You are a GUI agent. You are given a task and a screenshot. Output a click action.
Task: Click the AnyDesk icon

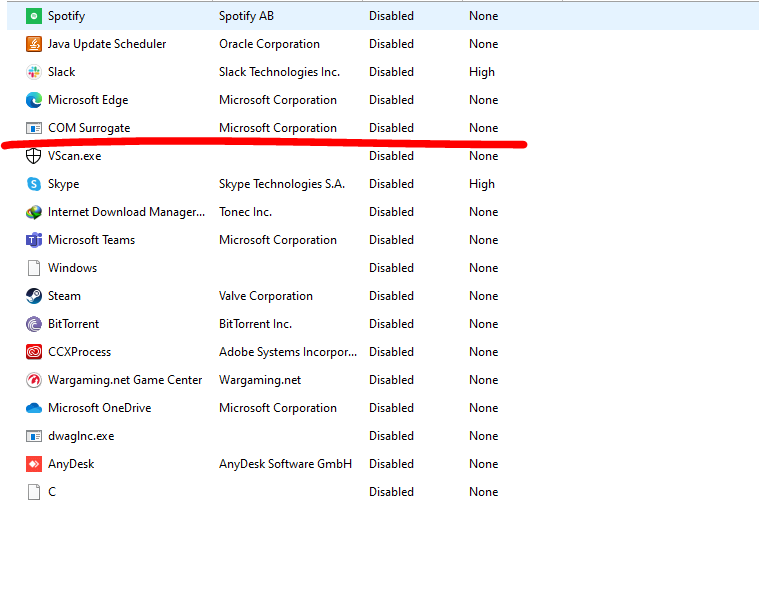point(33,464)
